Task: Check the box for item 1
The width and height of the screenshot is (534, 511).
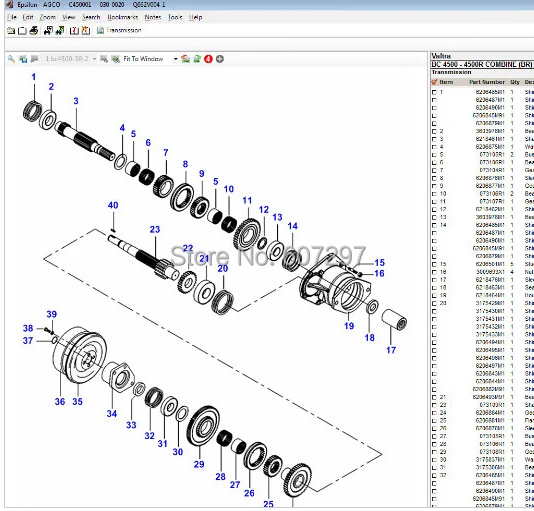Action: [x=434, y=92]
